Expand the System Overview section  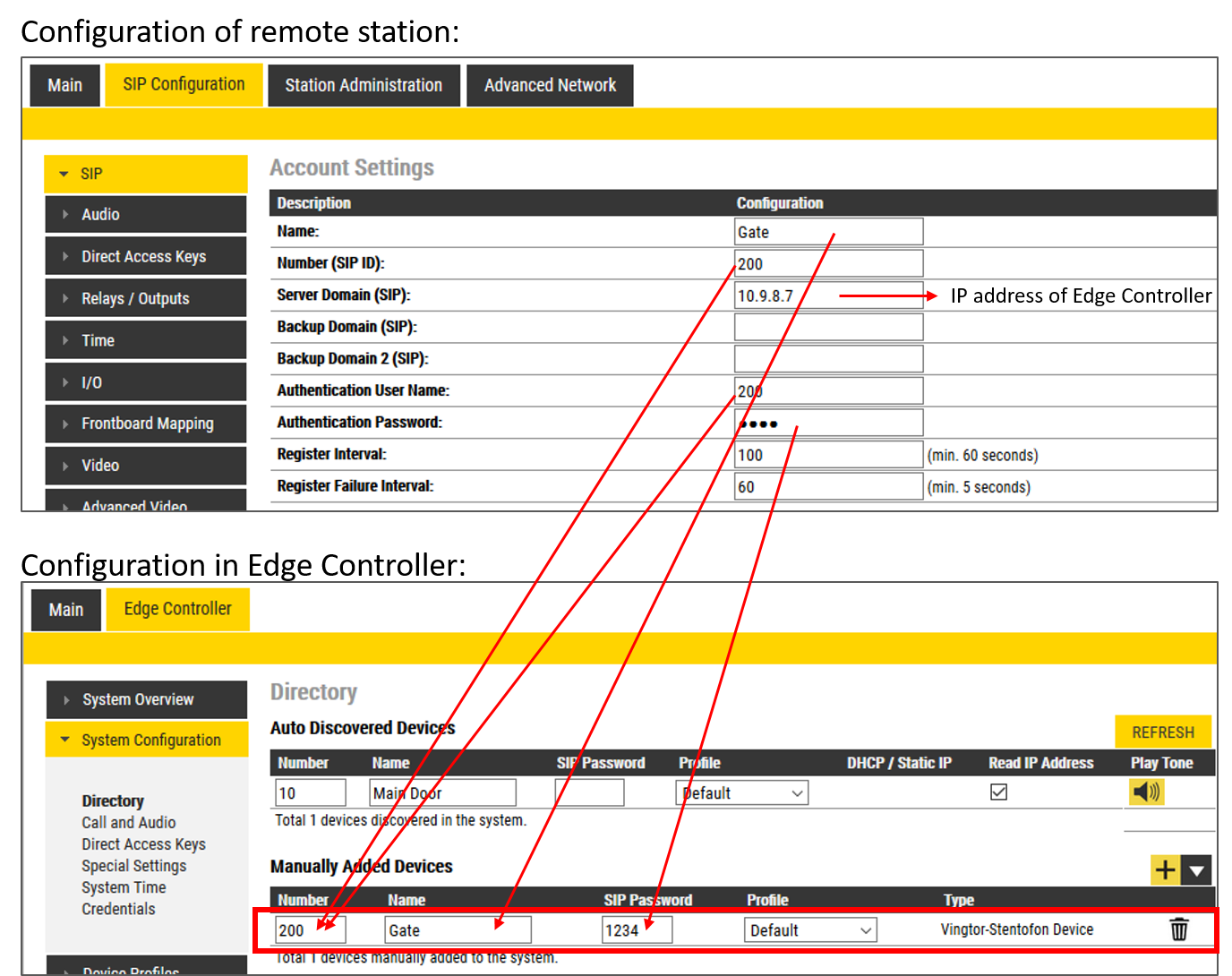coord(147,700)
